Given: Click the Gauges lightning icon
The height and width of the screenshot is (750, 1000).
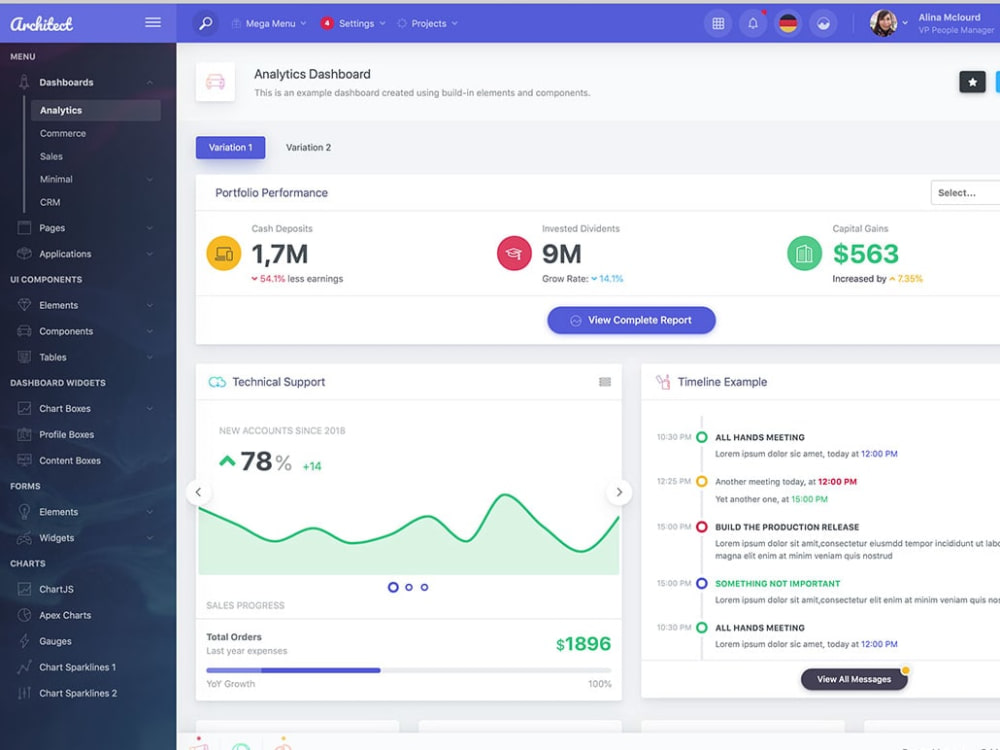Looking at the screenshot, I should (x=24, y=641).
